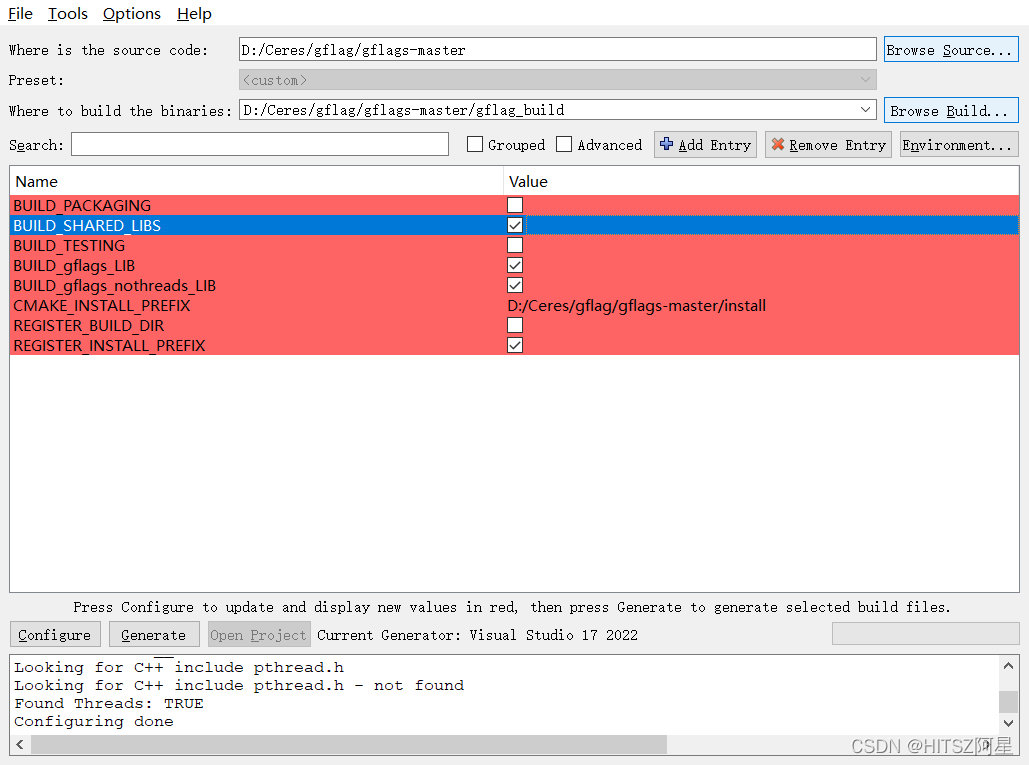Screen dimensions: 1029x765
Task: Click the output log scroll down arrow
Action: (1009, 722)
